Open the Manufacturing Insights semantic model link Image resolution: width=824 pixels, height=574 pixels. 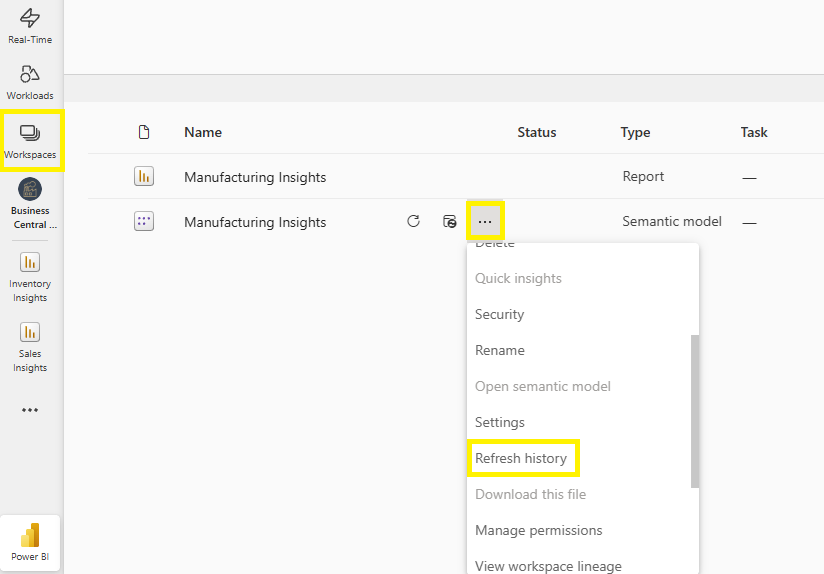[x=255, y=222]
